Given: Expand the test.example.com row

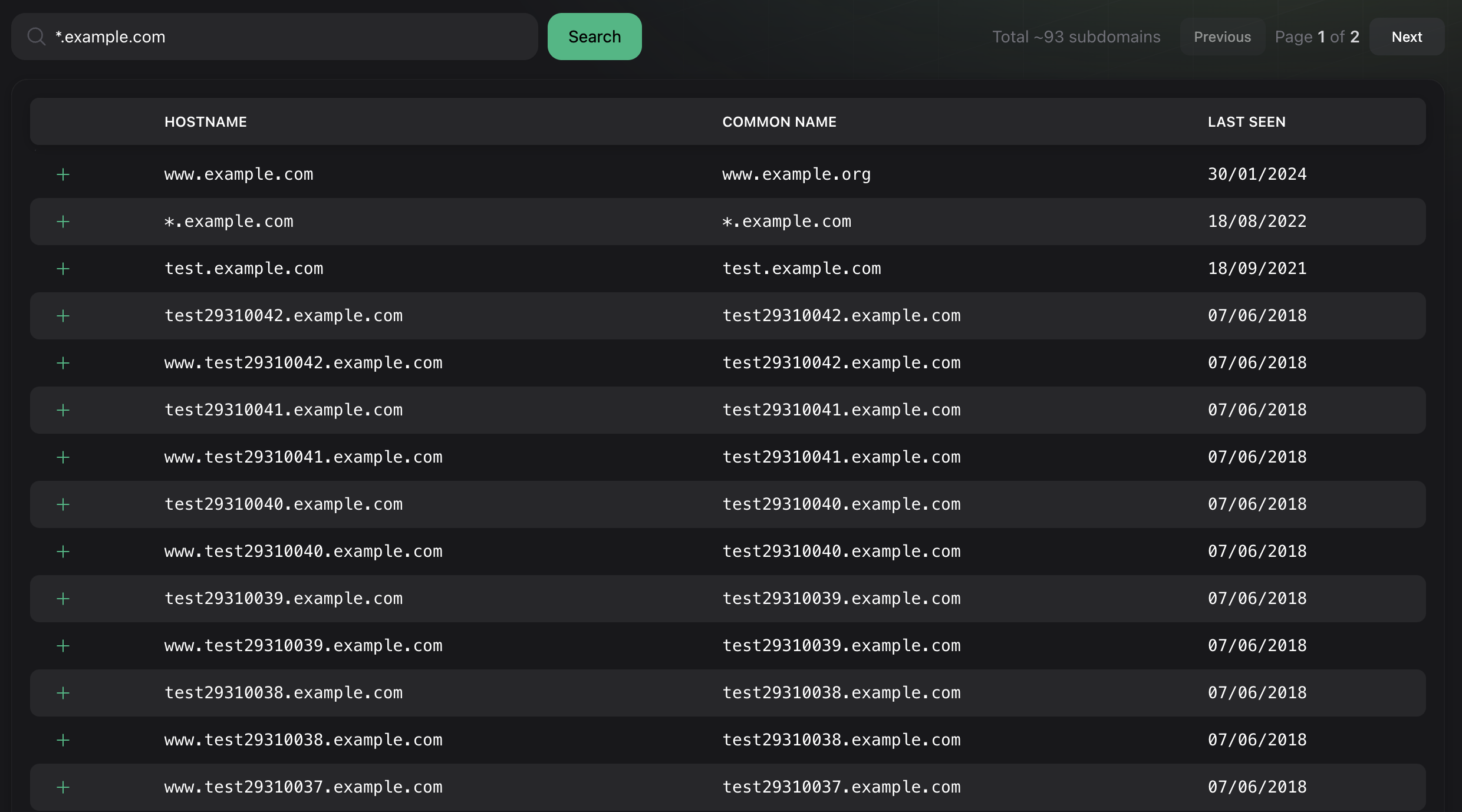Looking at the screenshot, I should click(63, 269).
